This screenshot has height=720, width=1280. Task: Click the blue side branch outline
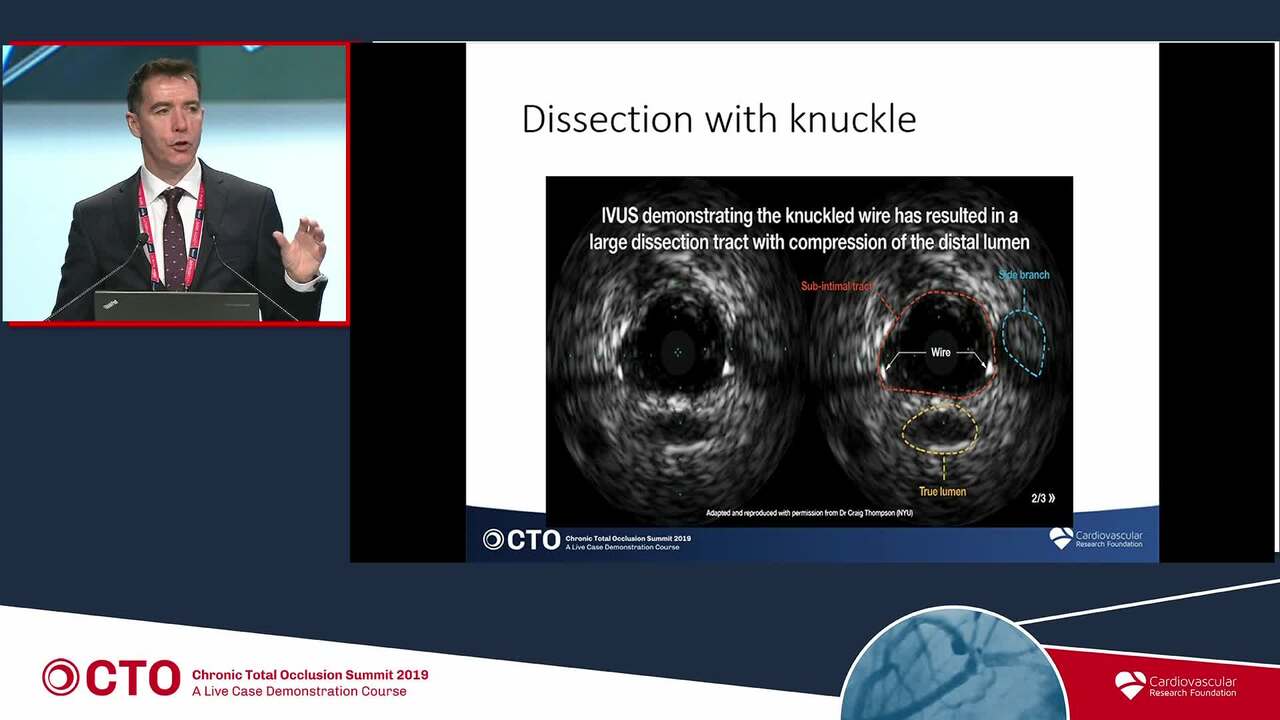pyautogui.click(x=1023, y=342)
